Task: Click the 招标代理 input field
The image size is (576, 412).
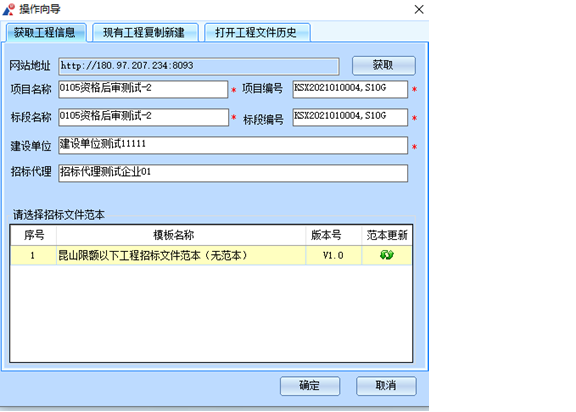Action: coord(233,173)
